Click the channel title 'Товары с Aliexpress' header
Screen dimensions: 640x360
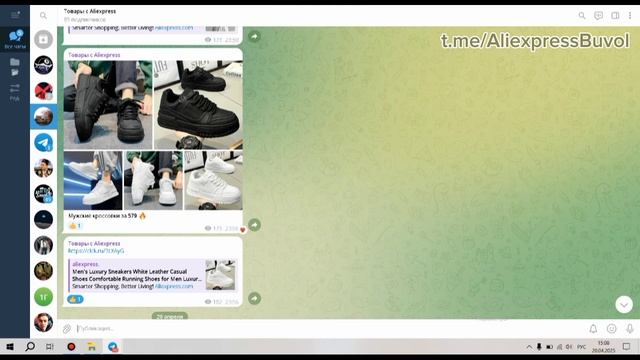coord(90,11)
